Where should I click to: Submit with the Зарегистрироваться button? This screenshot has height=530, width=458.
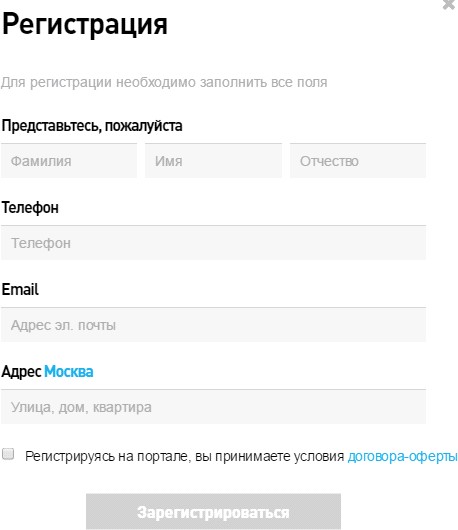point(213,512)
